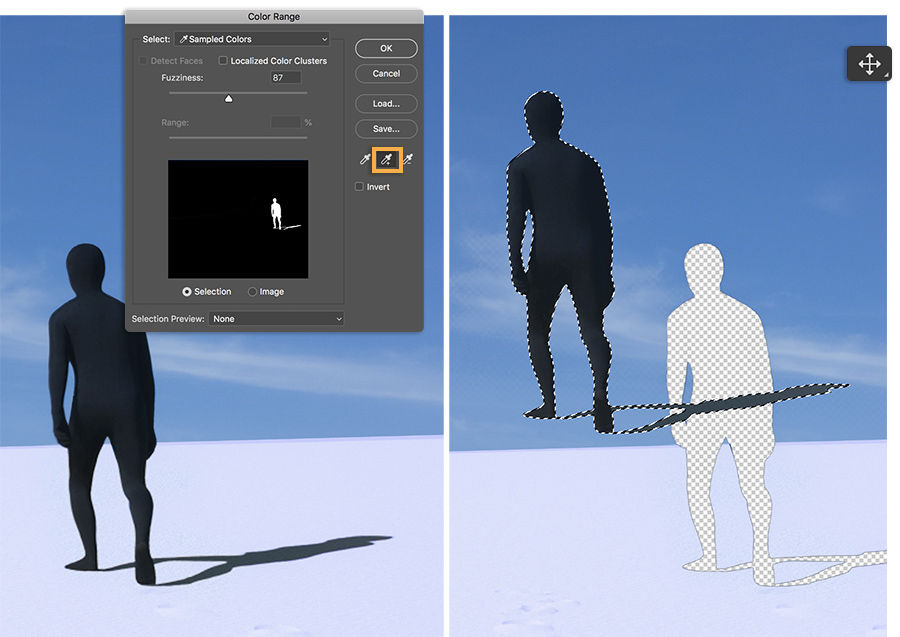Open the Sampled Colors dropdown
The image size is (900, 637).
251,38
